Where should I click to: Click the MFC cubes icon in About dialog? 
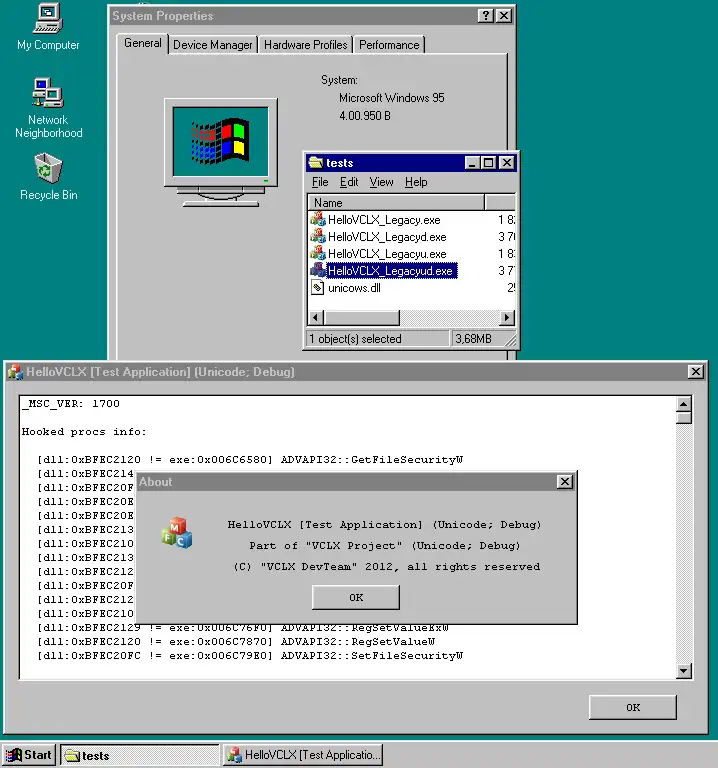(177, 533)
